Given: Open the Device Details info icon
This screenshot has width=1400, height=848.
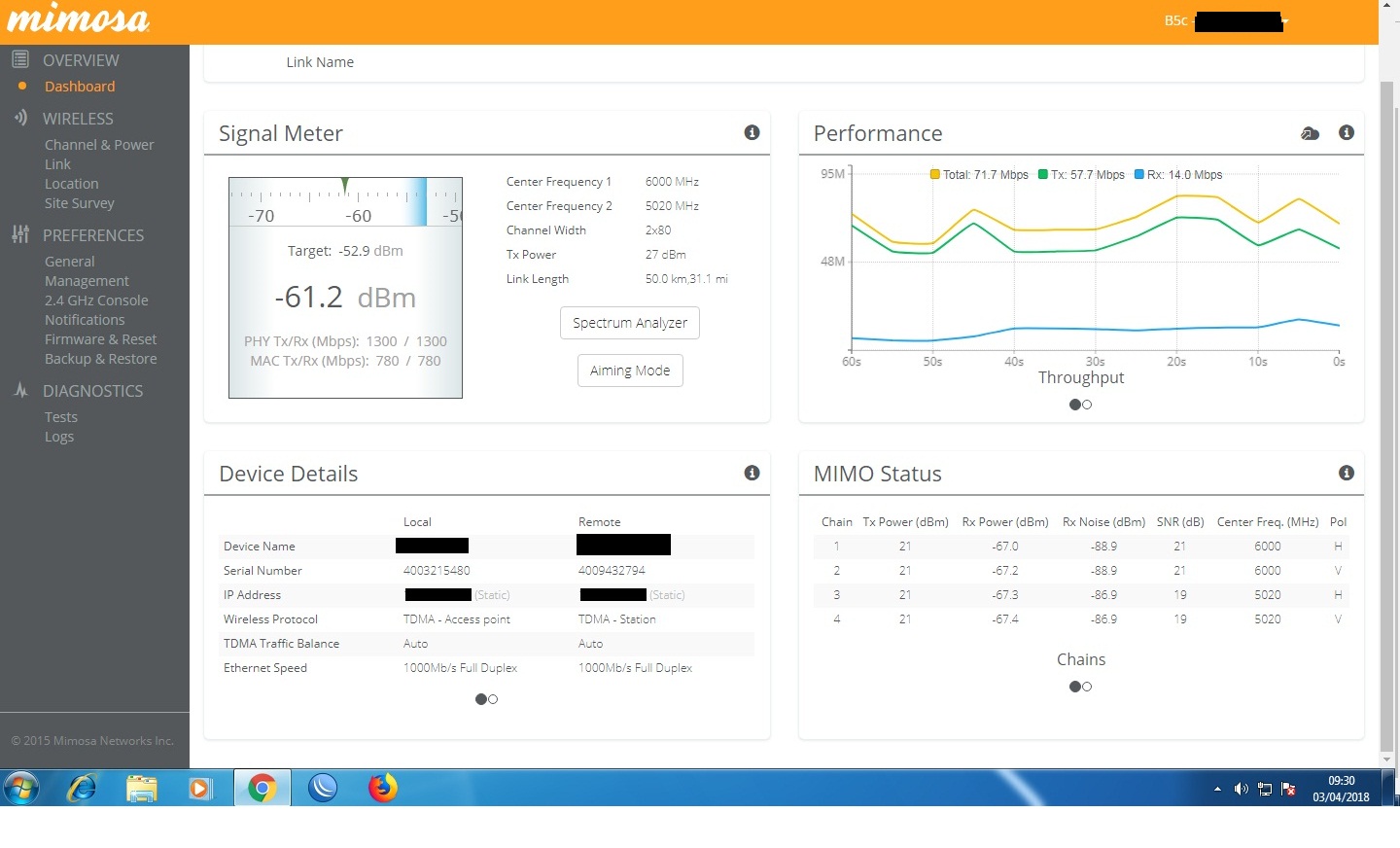Looking at the screenshot, I should click(752, 473).
